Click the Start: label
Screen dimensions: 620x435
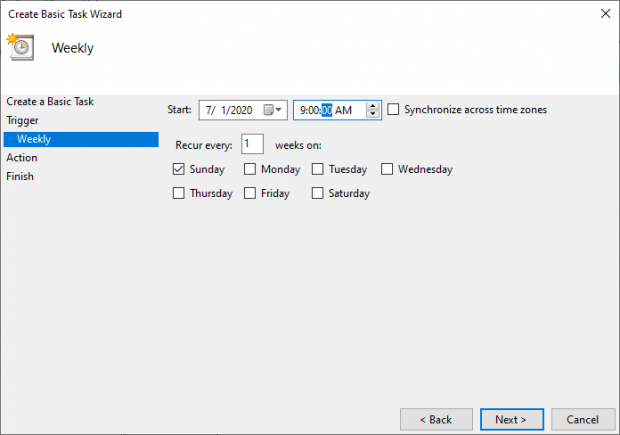pyautogui.click(x=179, y=110)
